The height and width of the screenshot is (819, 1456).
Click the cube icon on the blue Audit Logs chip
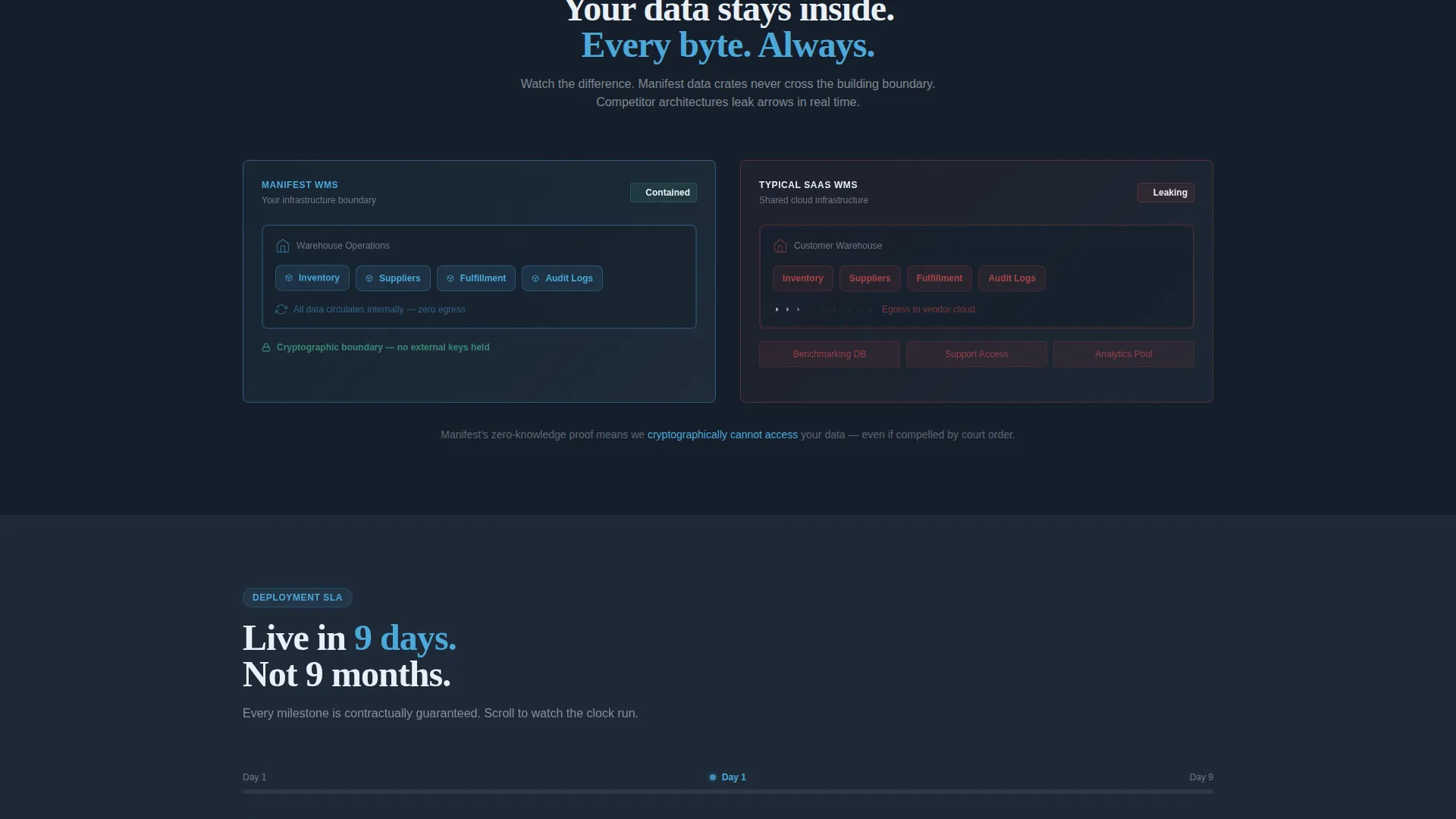pyautogui.click(x=535, y=278)
